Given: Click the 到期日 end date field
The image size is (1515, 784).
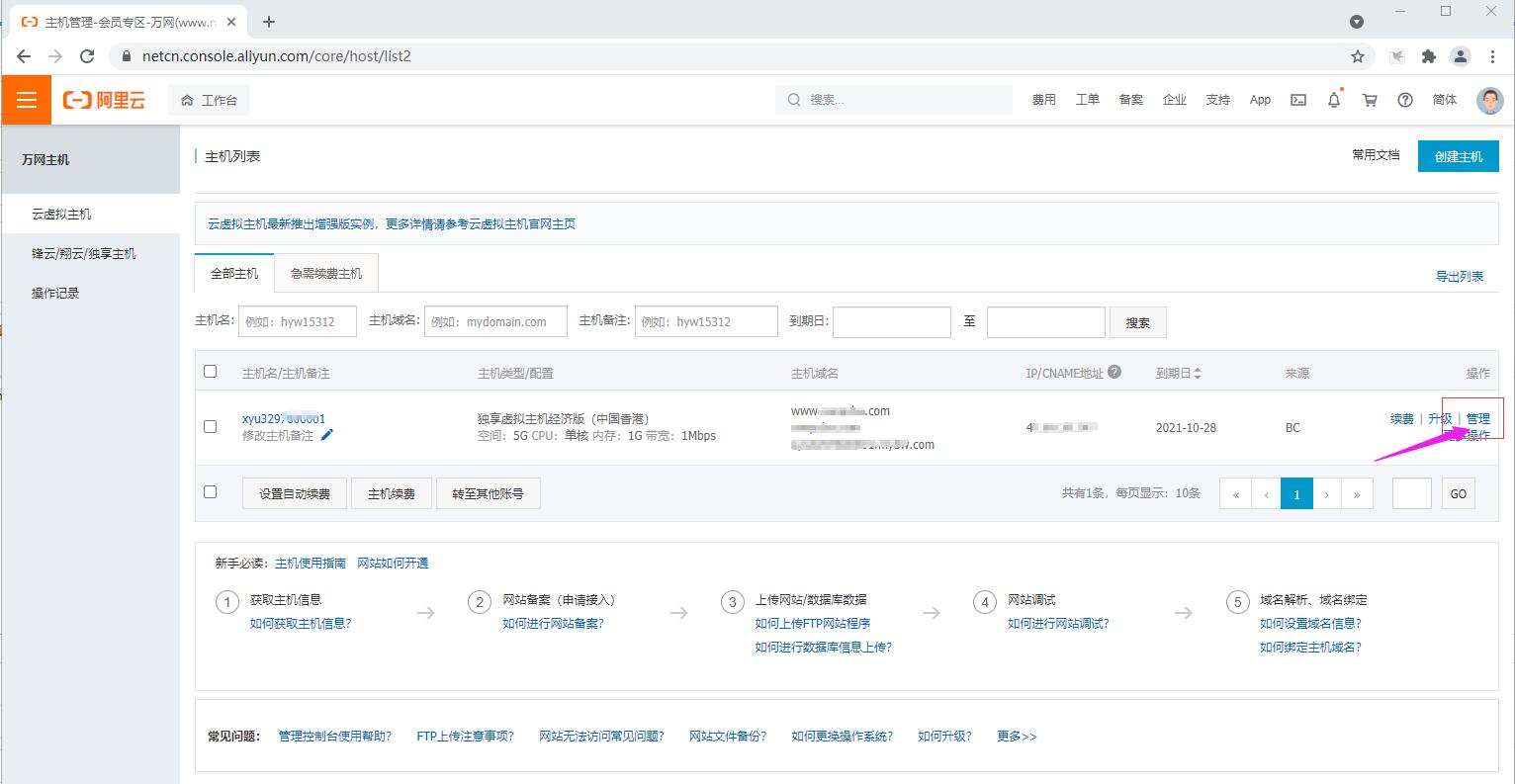Looking at the screenshot, I should (x=1046, y=322).
